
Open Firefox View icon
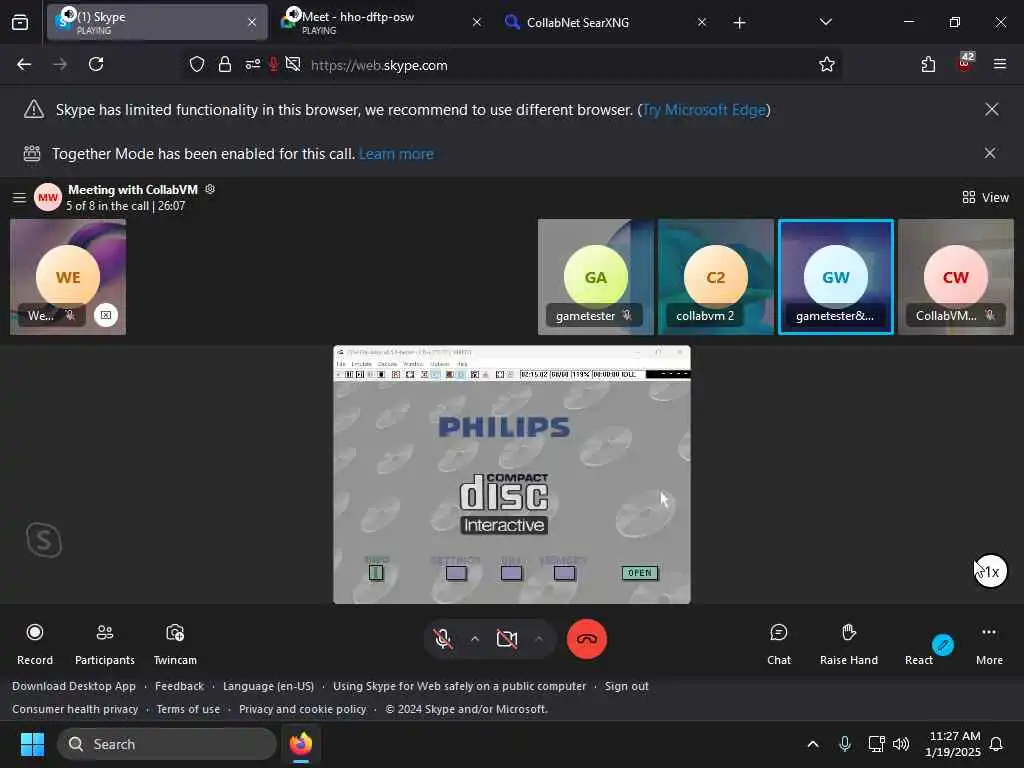[20, 22]
